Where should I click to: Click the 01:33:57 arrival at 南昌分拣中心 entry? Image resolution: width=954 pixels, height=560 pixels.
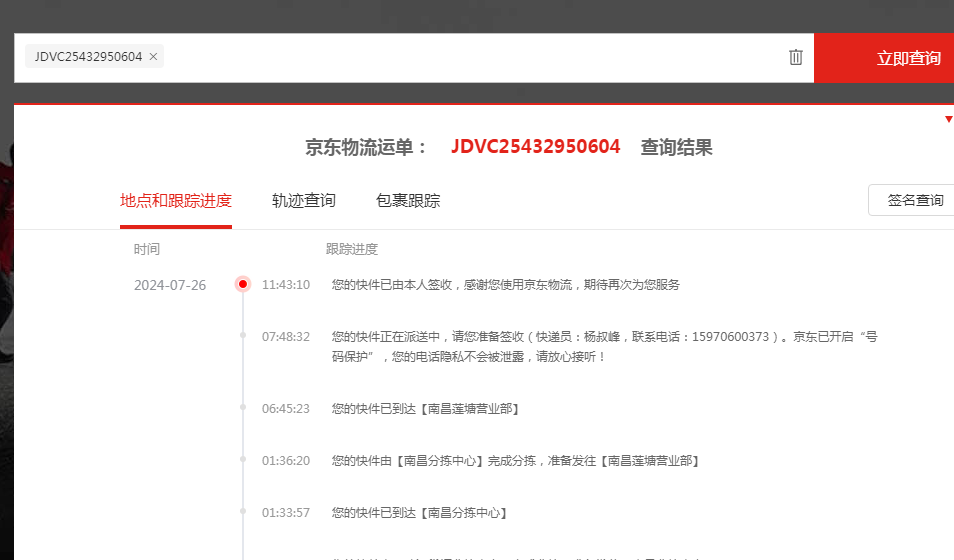click(x=419, y=513)
